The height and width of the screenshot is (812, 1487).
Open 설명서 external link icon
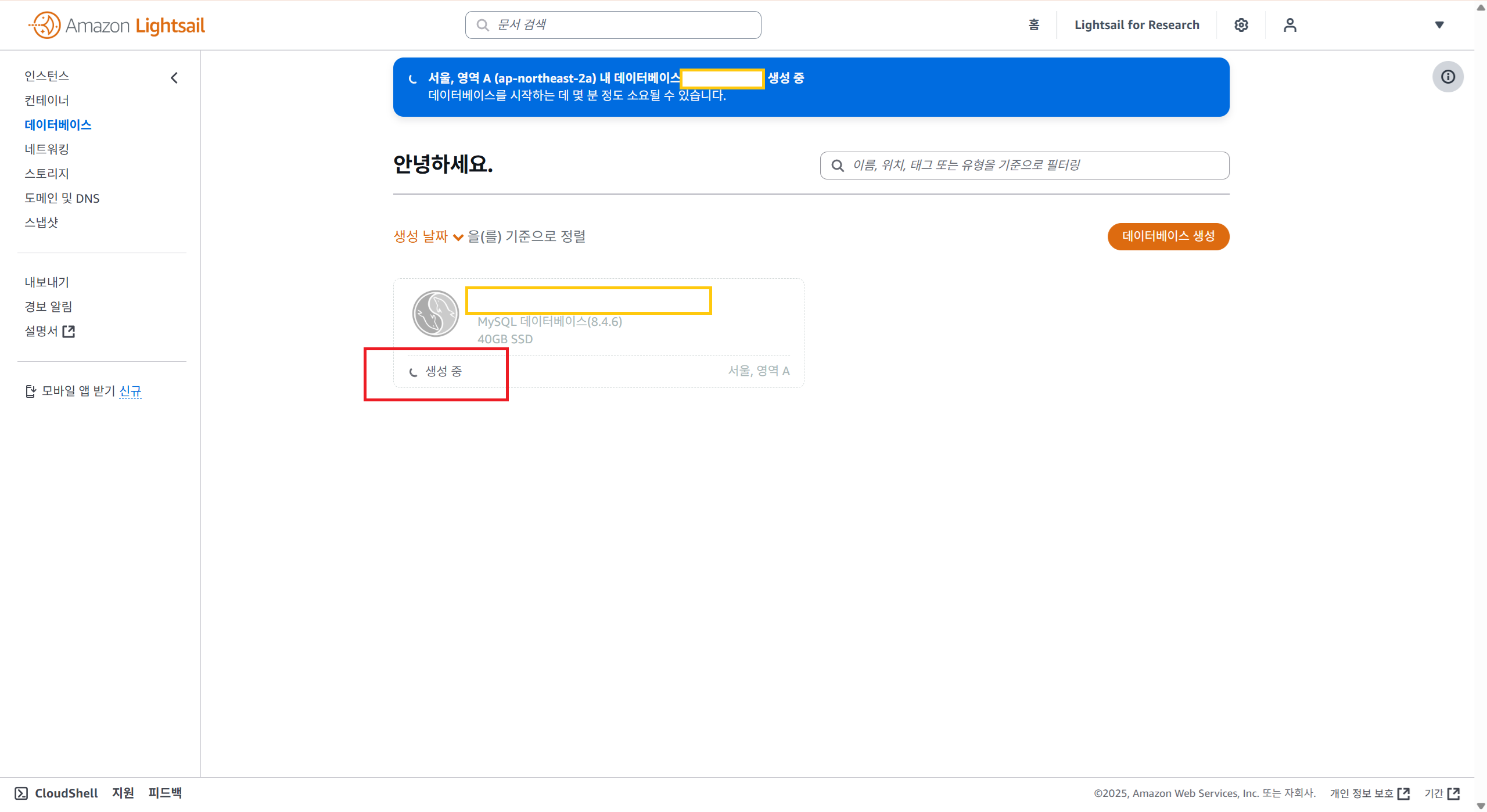point(69,332)
